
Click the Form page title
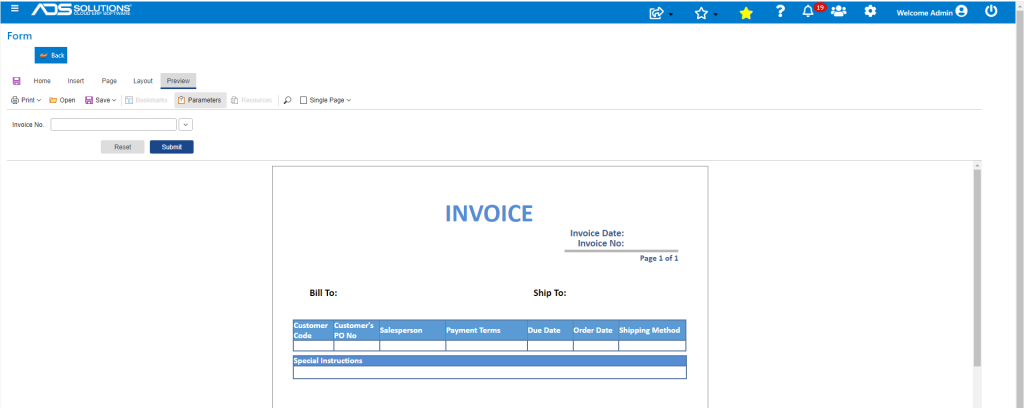coord(20,36)
